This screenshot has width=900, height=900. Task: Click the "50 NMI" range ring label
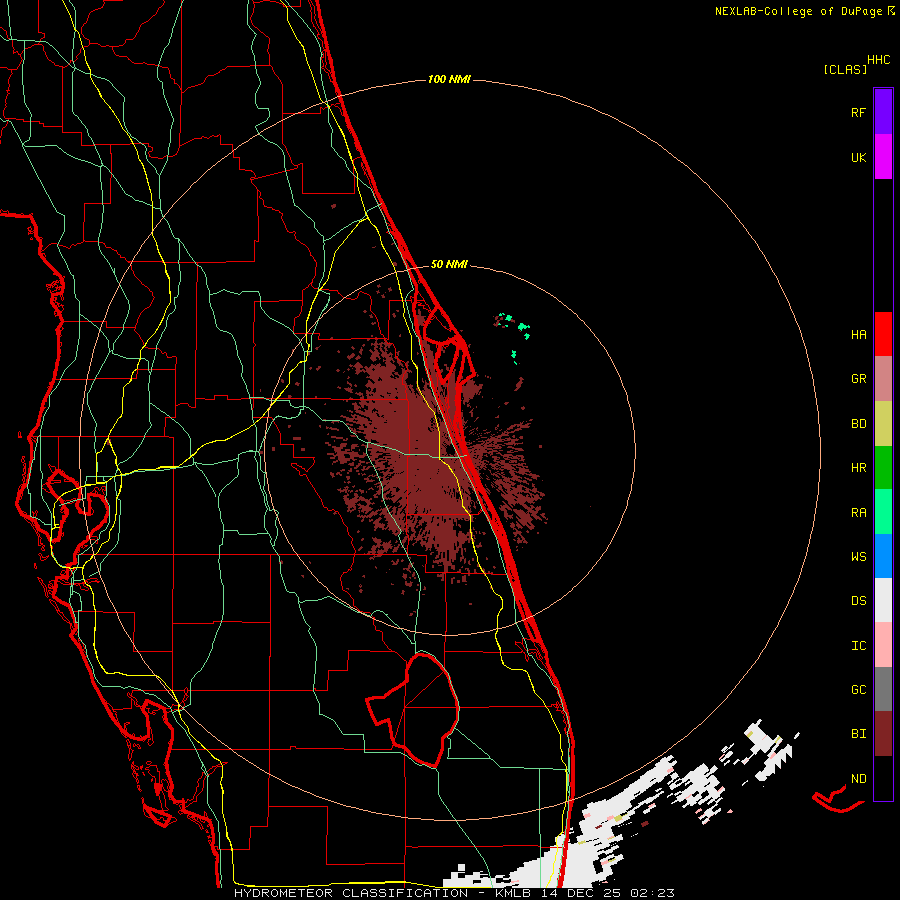point(449,264)
